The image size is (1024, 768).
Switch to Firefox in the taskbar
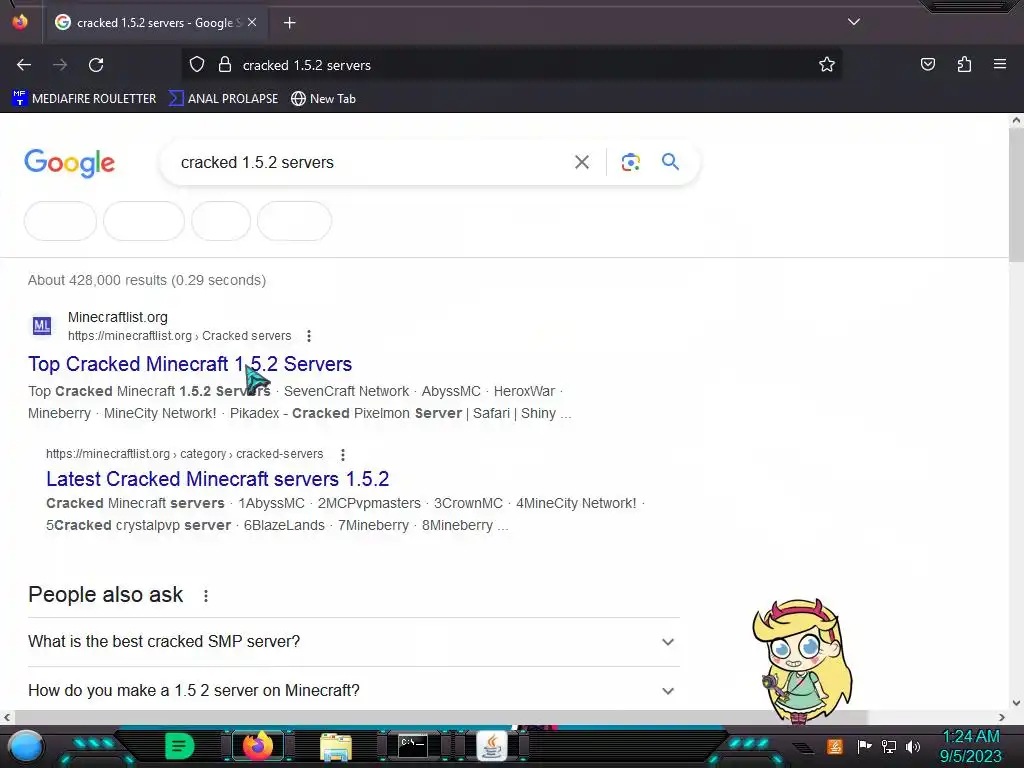257,746
